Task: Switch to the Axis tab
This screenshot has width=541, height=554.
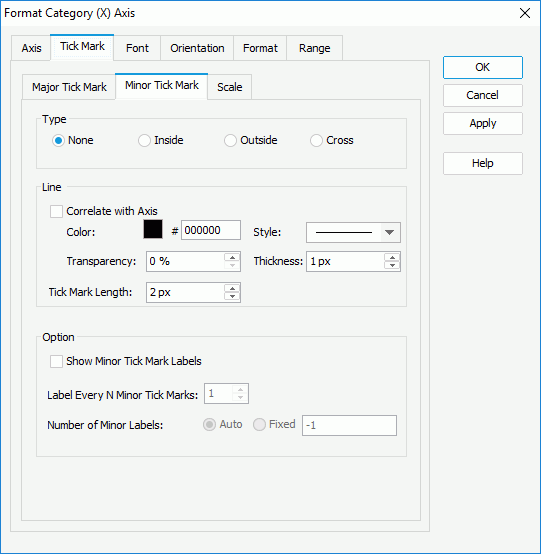Action: 31,48
